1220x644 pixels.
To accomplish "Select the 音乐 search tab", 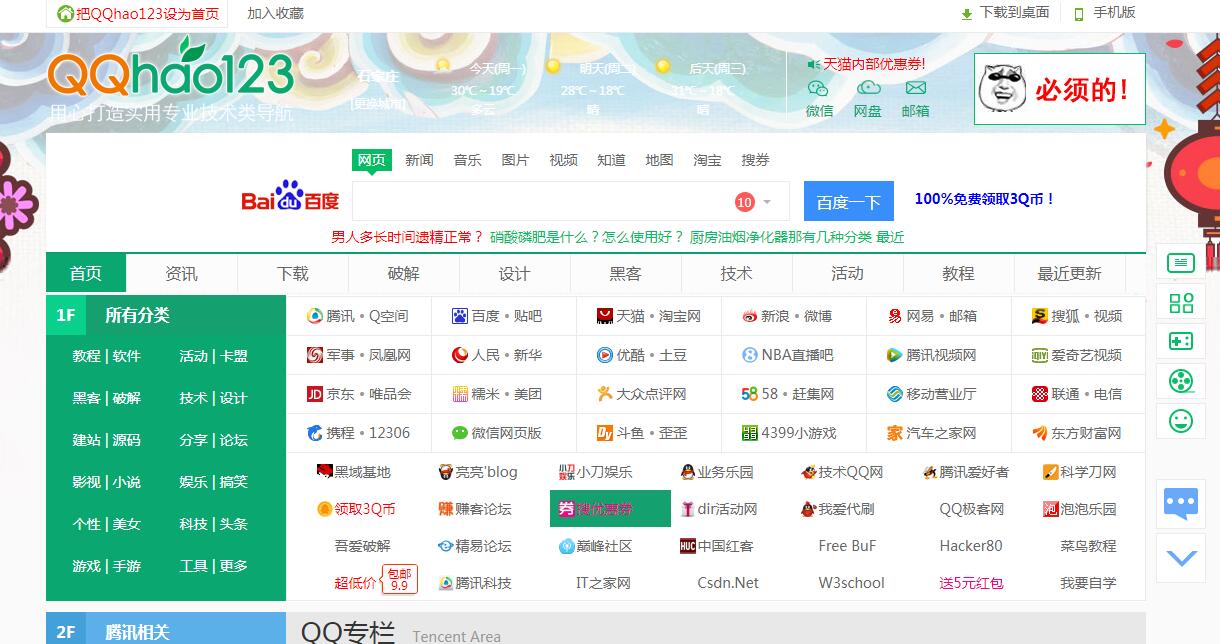I will coord(467,160).
